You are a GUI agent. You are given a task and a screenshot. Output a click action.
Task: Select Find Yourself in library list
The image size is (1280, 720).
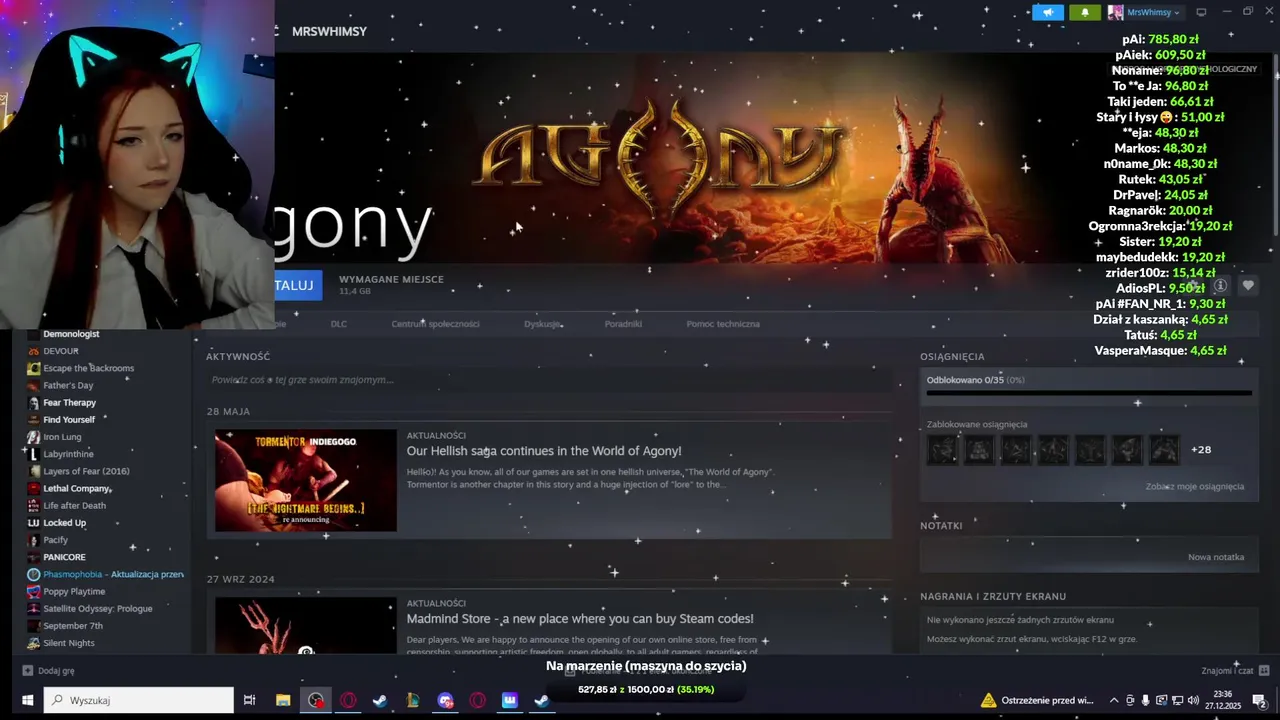click(x=69, y=420)
